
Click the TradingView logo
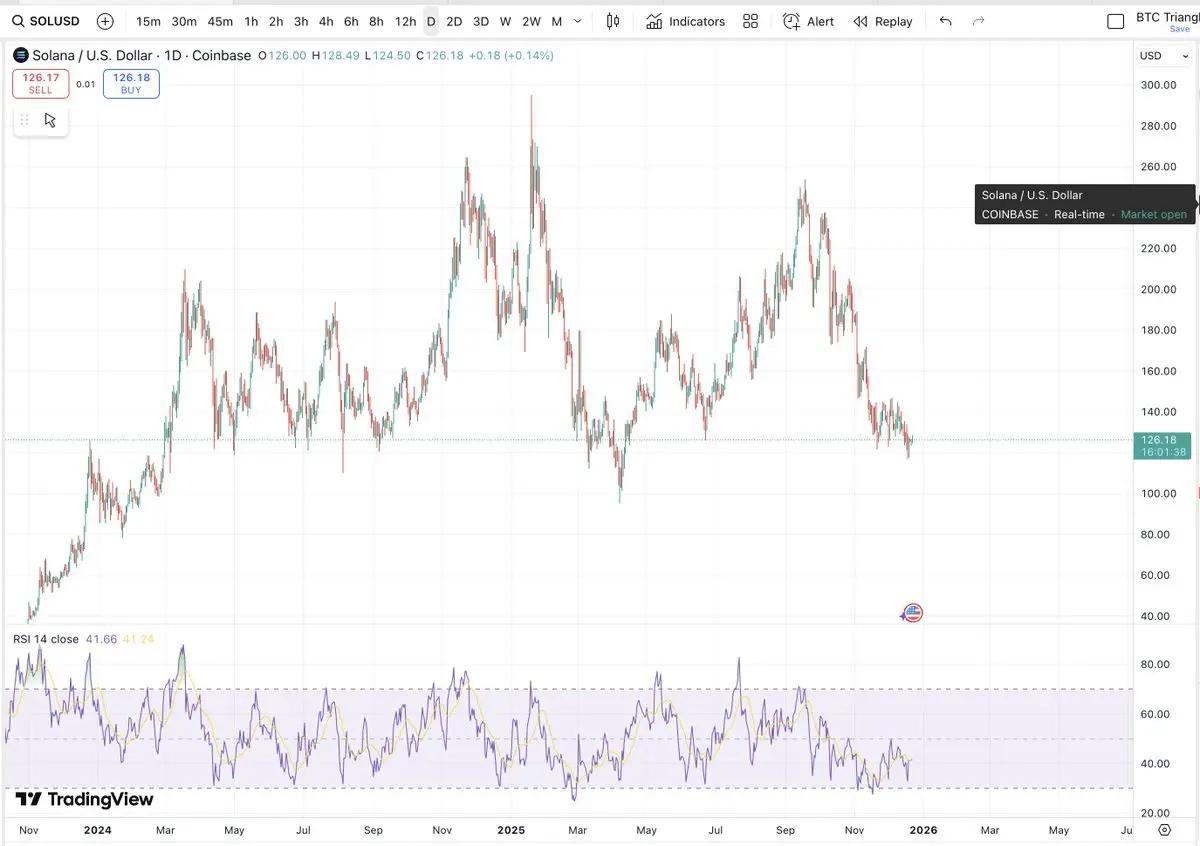(85, 799)
